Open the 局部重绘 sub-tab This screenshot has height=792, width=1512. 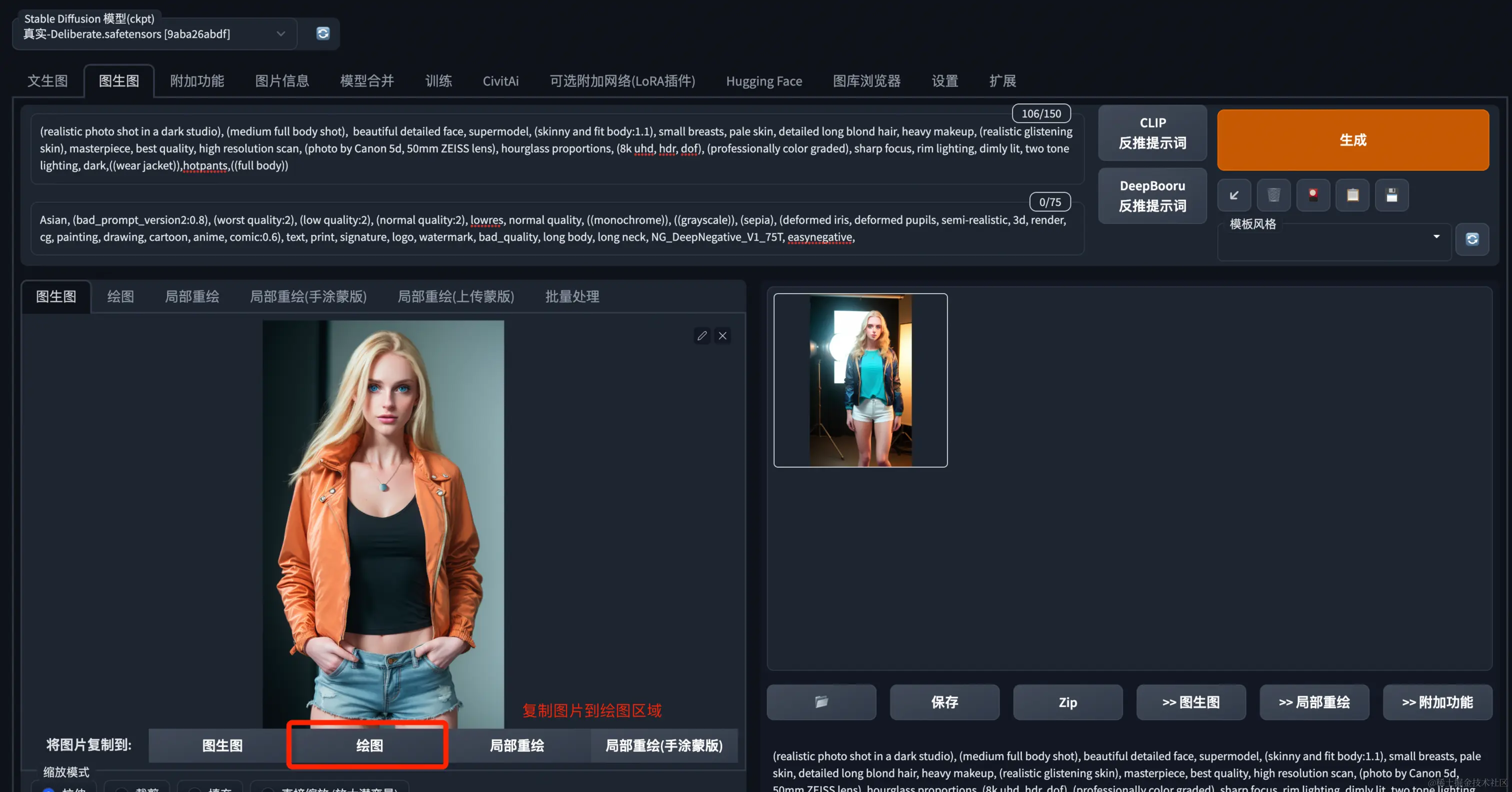point(192,297)
